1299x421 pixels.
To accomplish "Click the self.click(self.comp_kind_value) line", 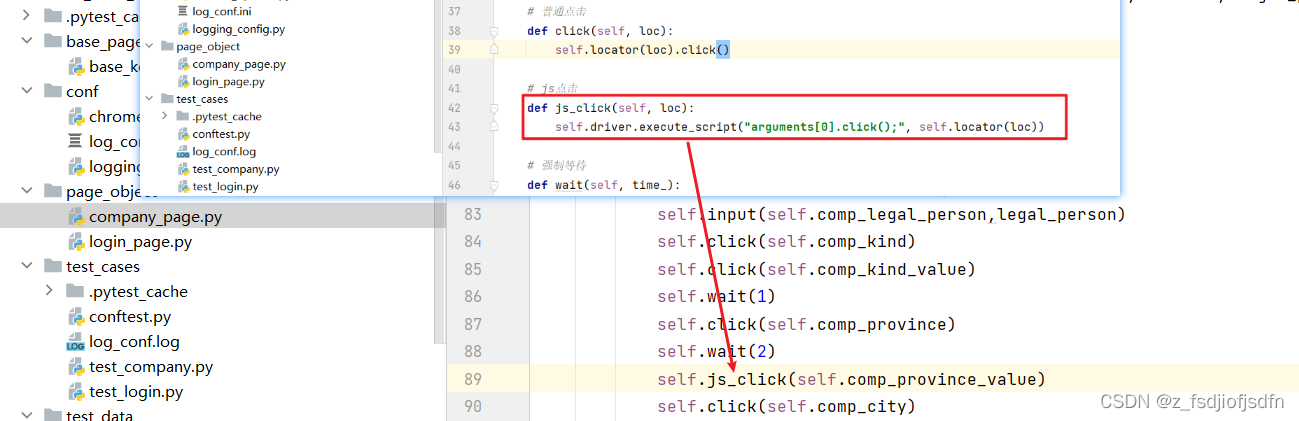I will coord(816,269).
